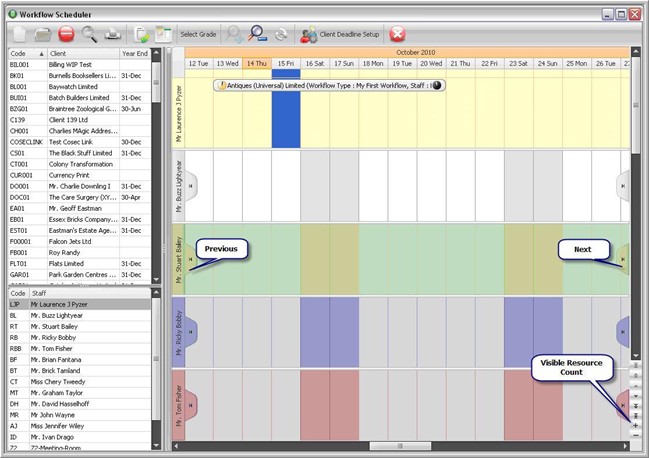Click the Select Grade toolbar button

click(x=198, y=34)
